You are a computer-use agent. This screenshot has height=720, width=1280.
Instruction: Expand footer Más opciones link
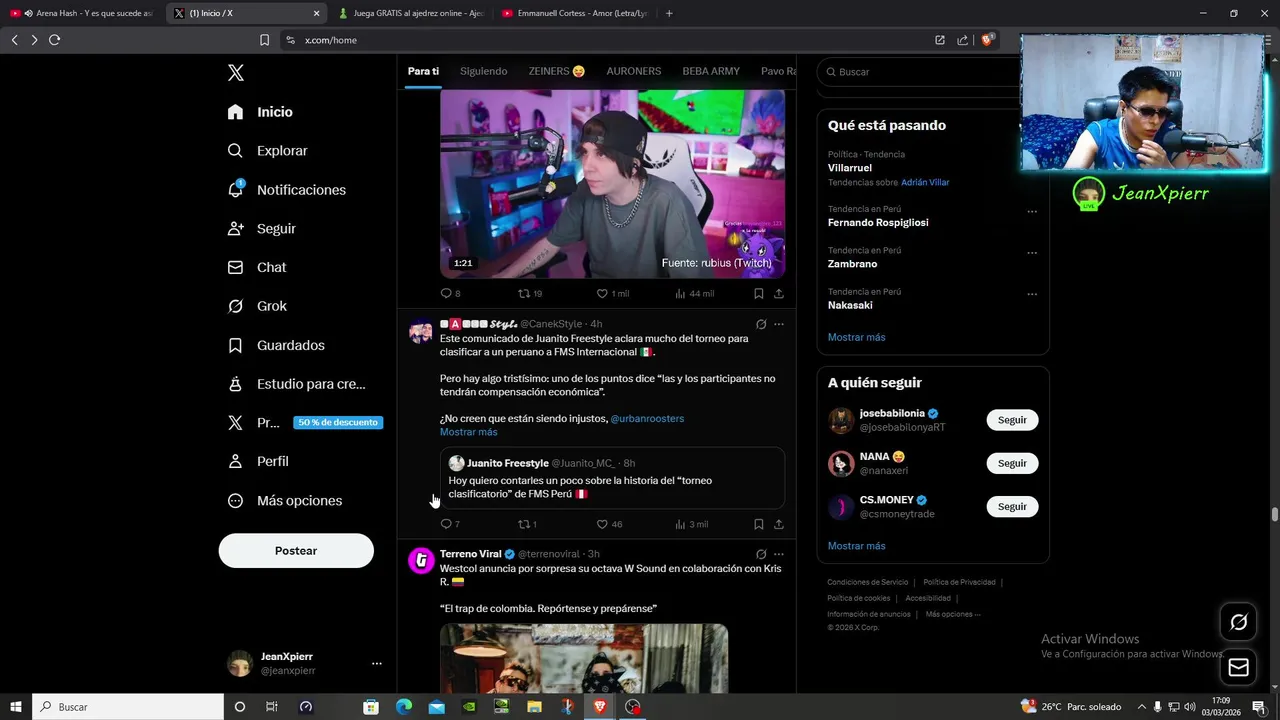[x=953, y=614]
